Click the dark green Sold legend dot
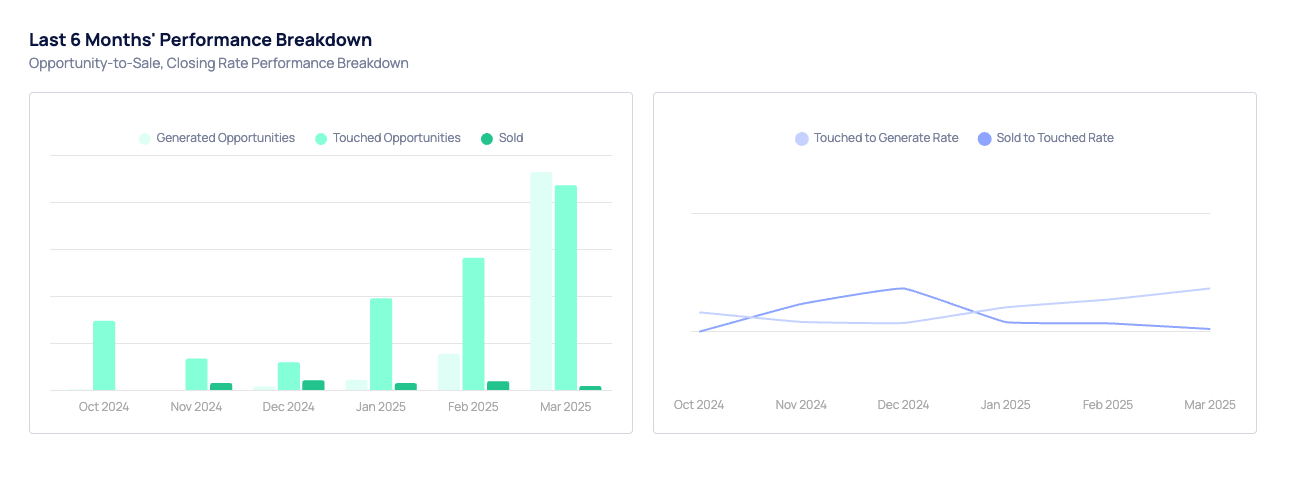Viewport: 1296px width, 487px height. (487, 139)
